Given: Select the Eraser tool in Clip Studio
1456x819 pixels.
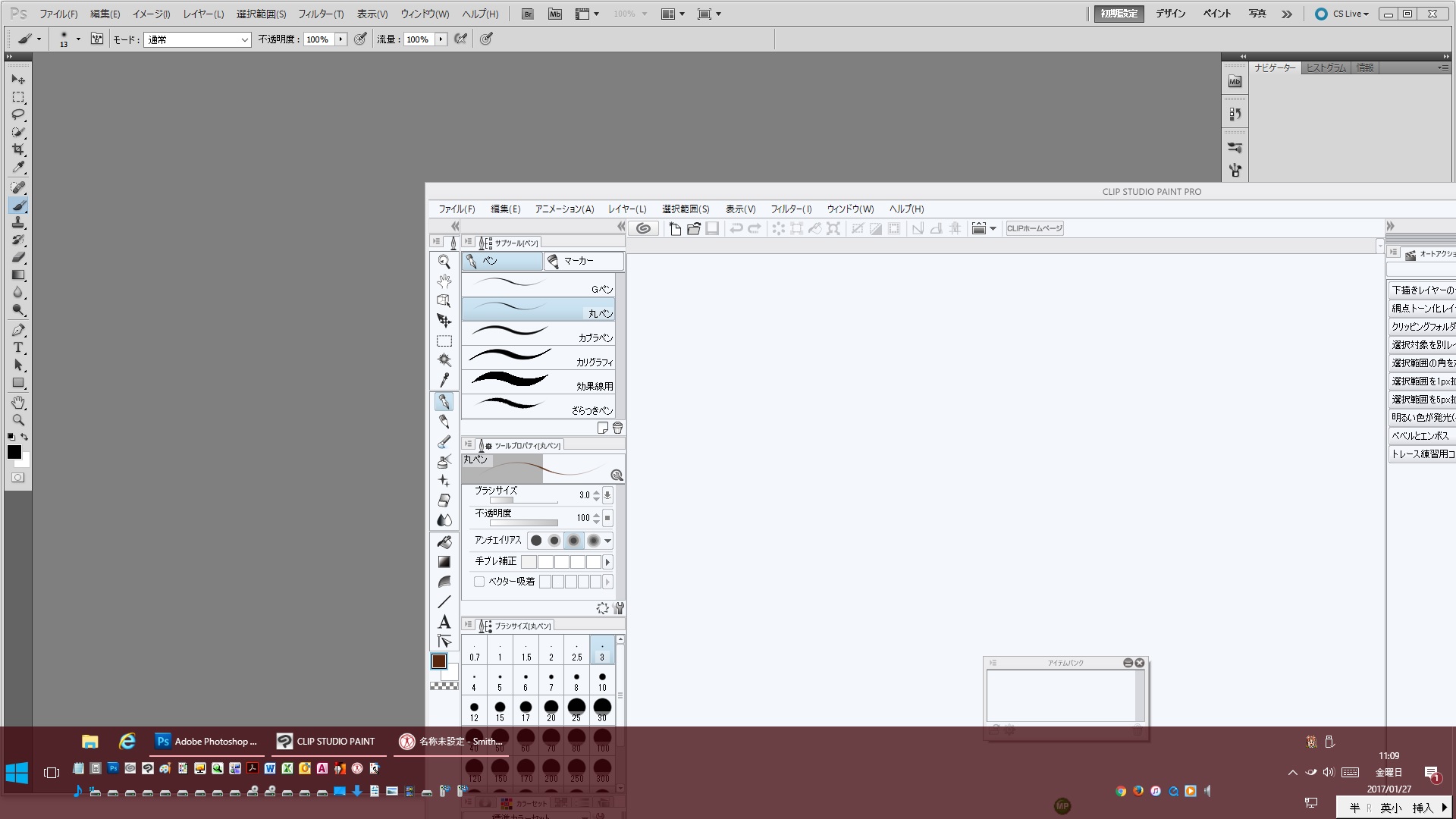Looking at the screenshot, I should 444,500.
